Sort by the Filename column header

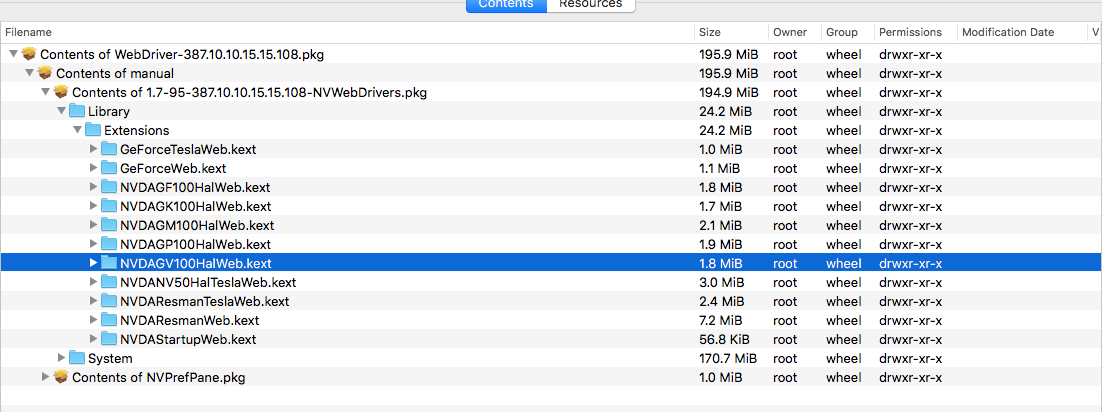point(347,32)
